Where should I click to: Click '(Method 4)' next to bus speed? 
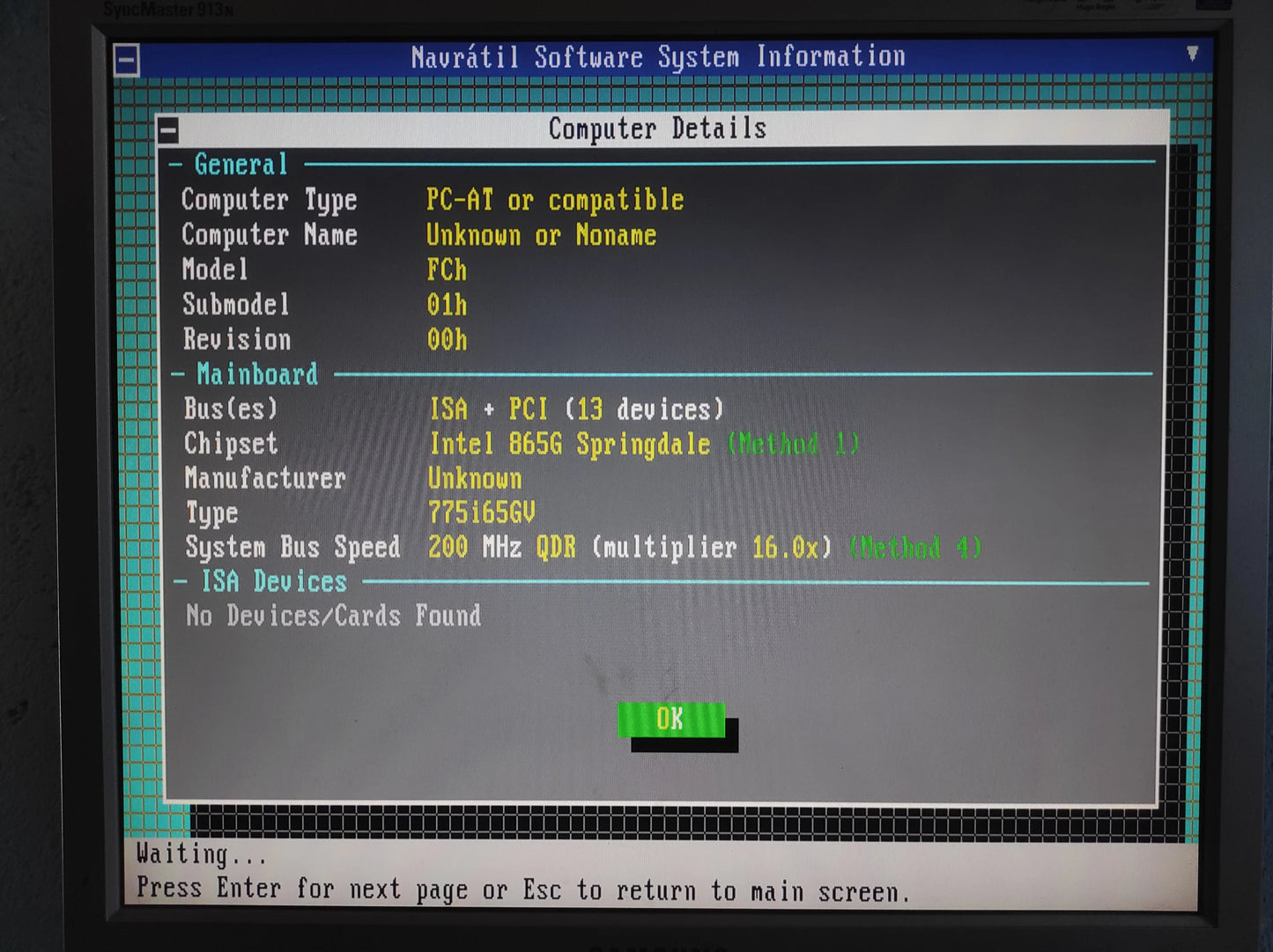click(915, 548)
